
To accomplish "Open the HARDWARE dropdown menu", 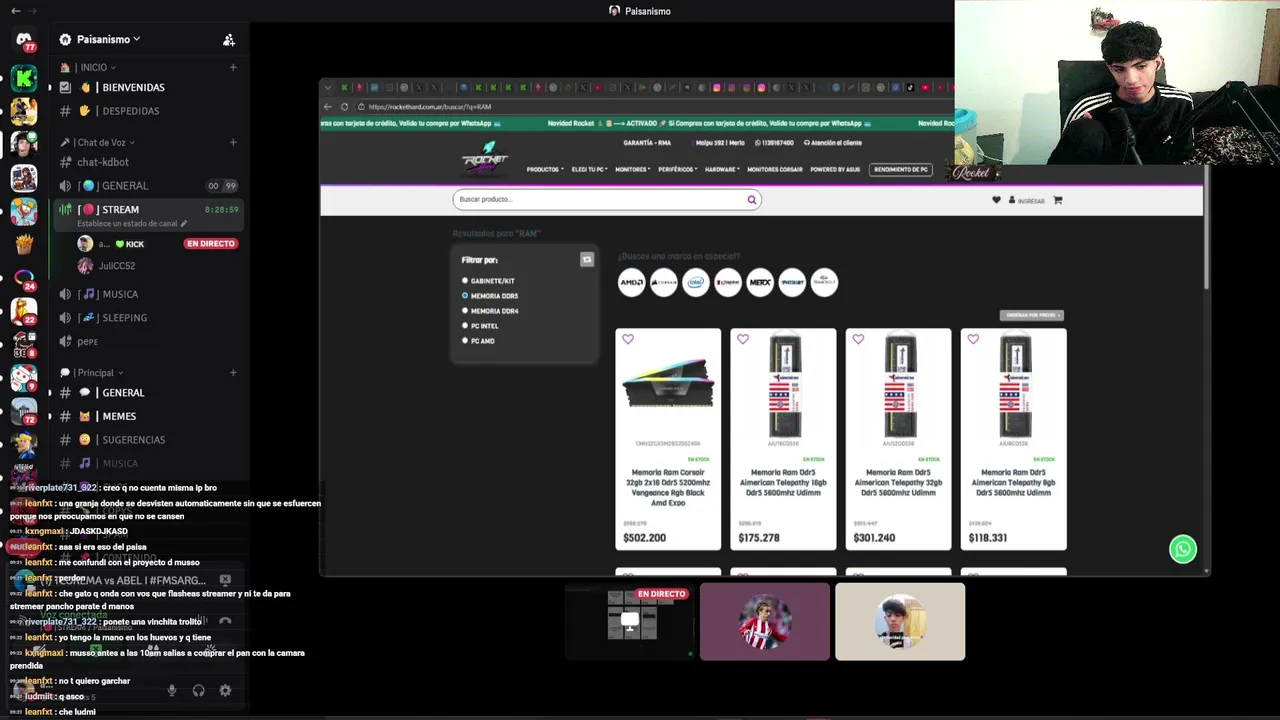I will pyautogui.click(x=722, y=170).
